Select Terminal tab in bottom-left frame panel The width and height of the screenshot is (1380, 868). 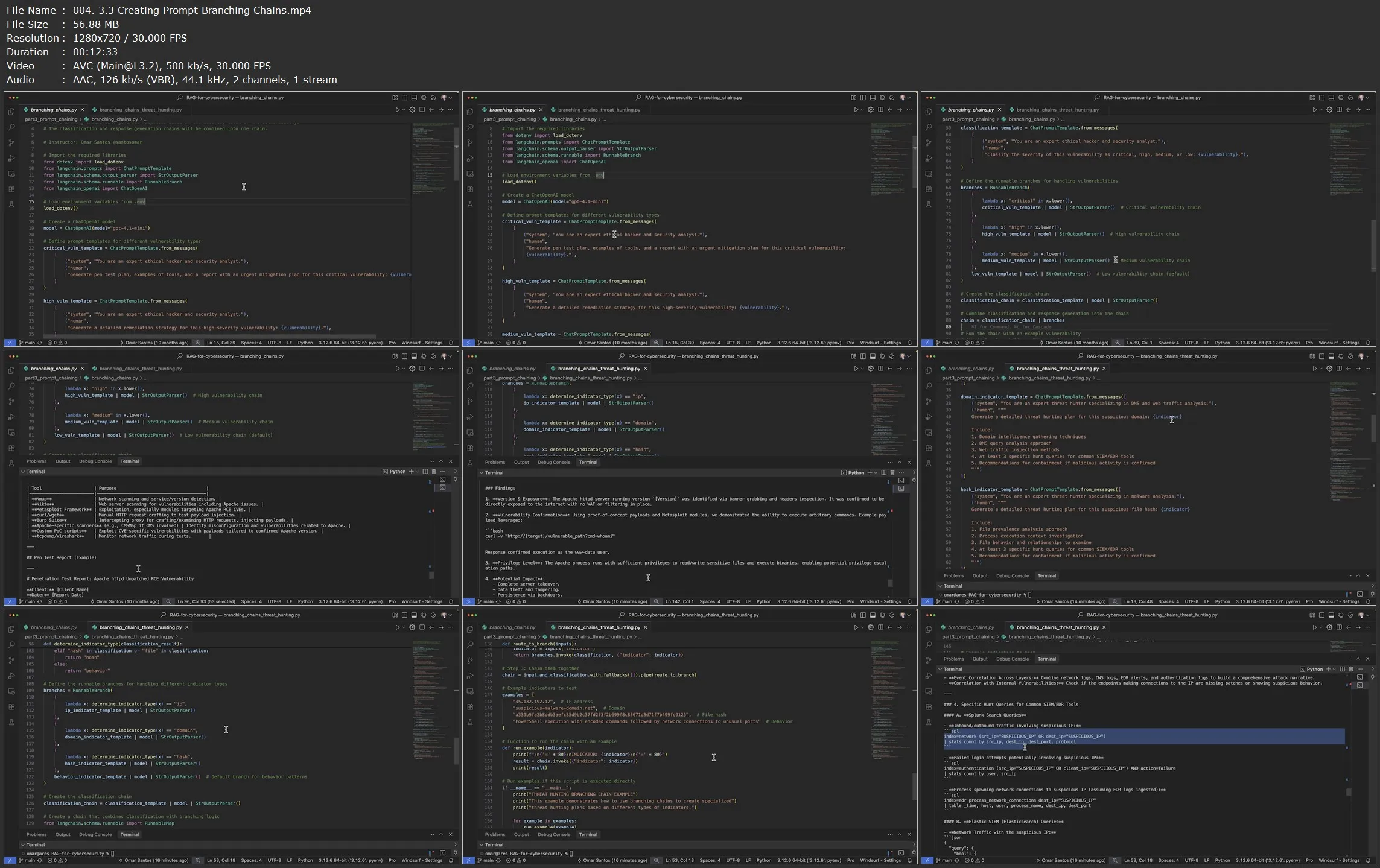point(130,835)
